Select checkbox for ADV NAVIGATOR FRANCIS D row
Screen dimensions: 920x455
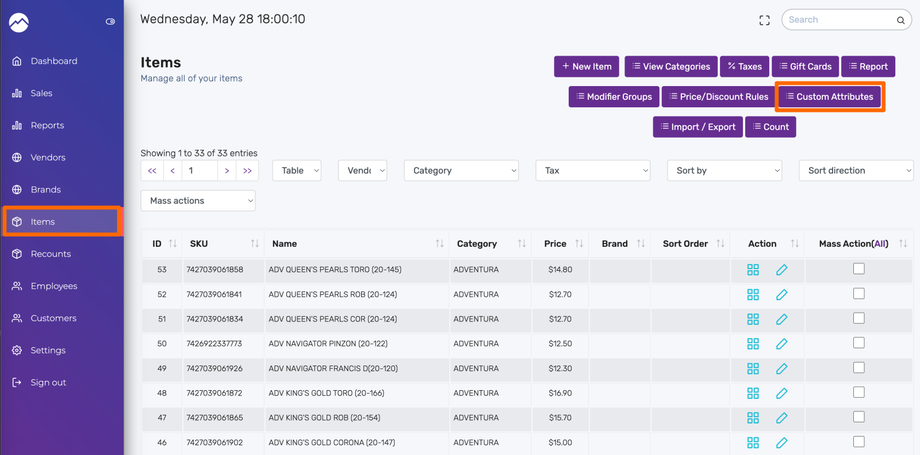(858, 368)
